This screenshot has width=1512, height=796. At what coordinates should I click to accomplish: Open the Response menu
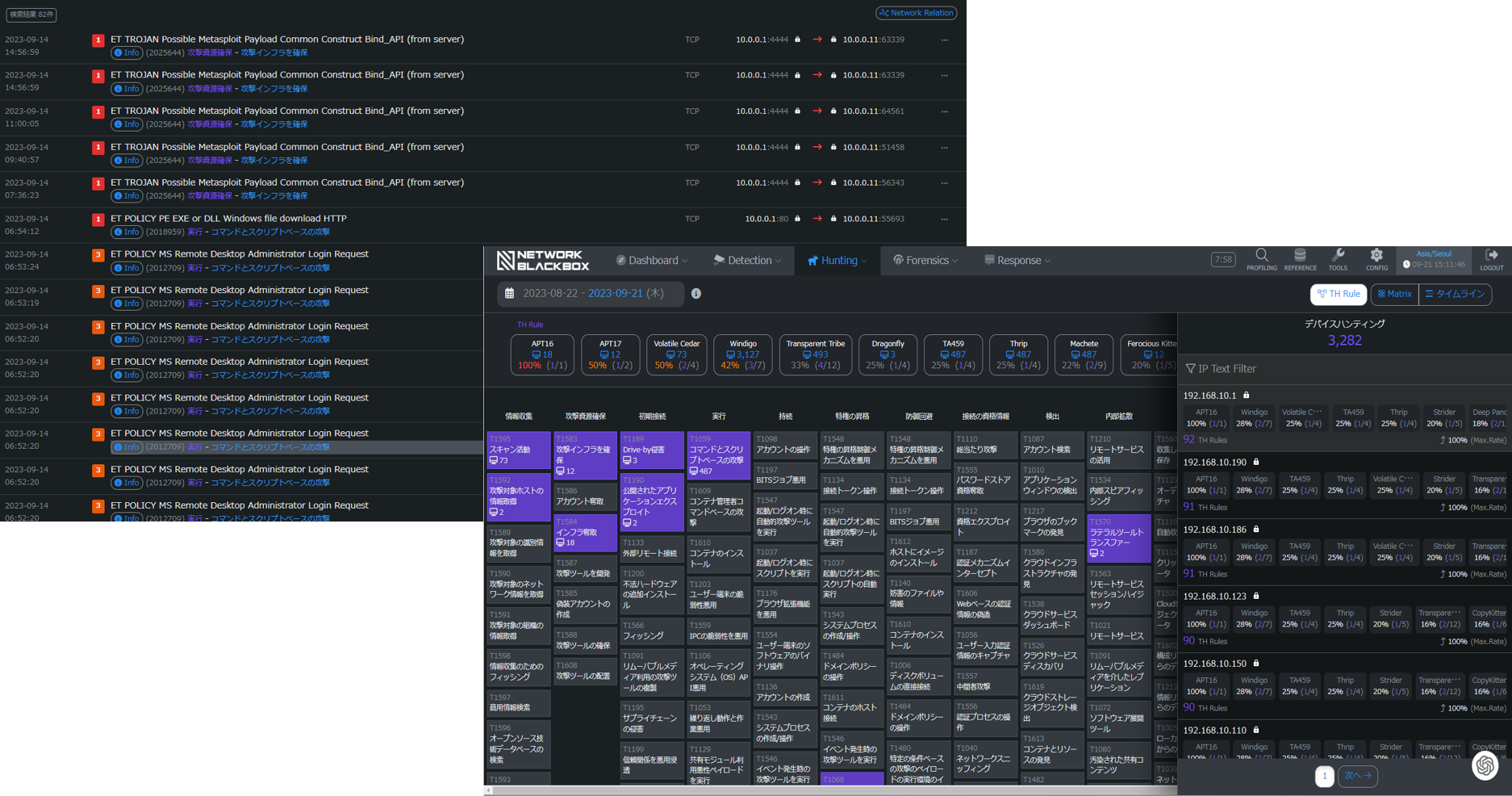click(1017, 261)
